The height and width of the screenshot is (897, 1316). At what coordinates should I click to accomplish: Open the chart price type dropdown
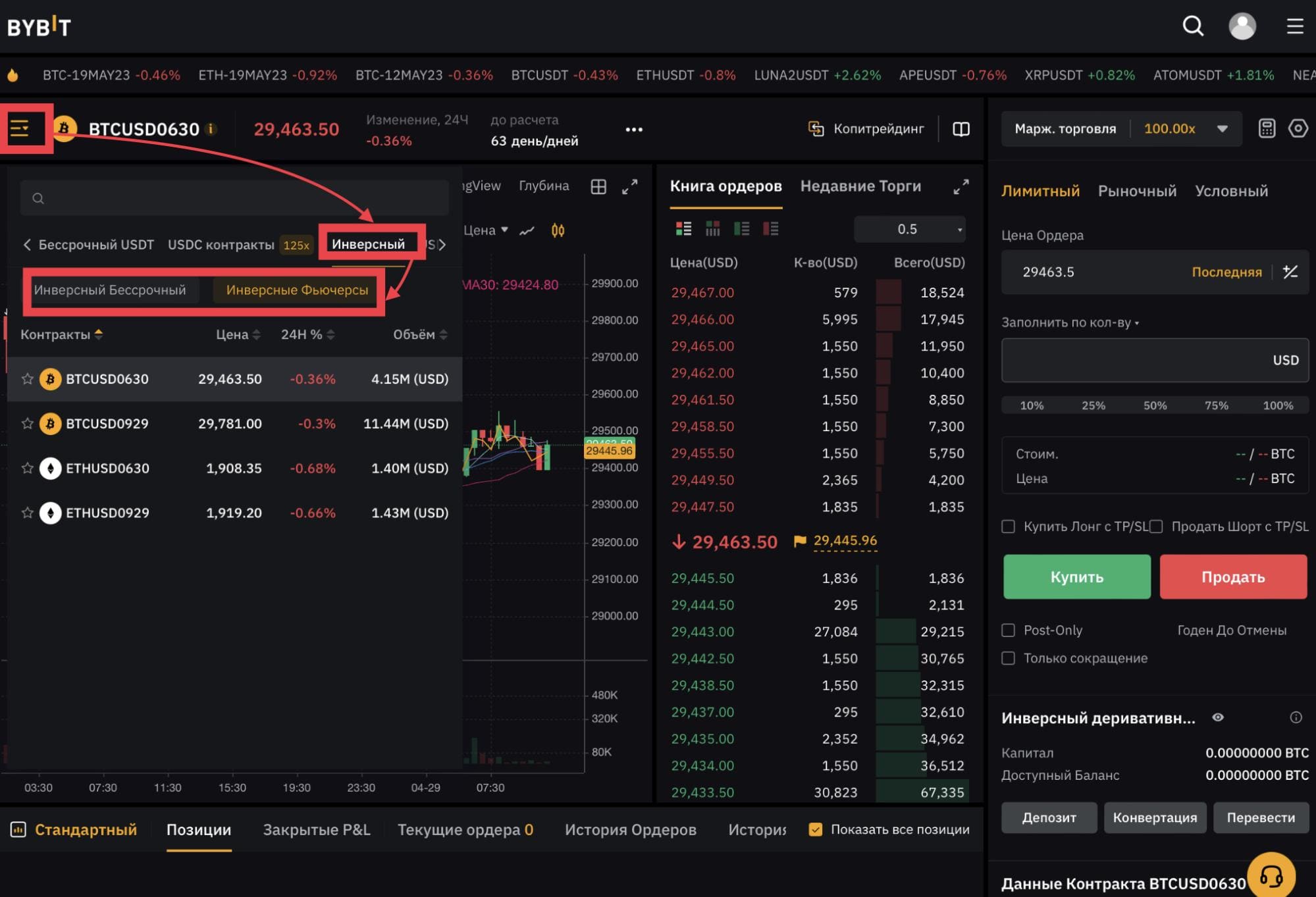click(486, 230)
